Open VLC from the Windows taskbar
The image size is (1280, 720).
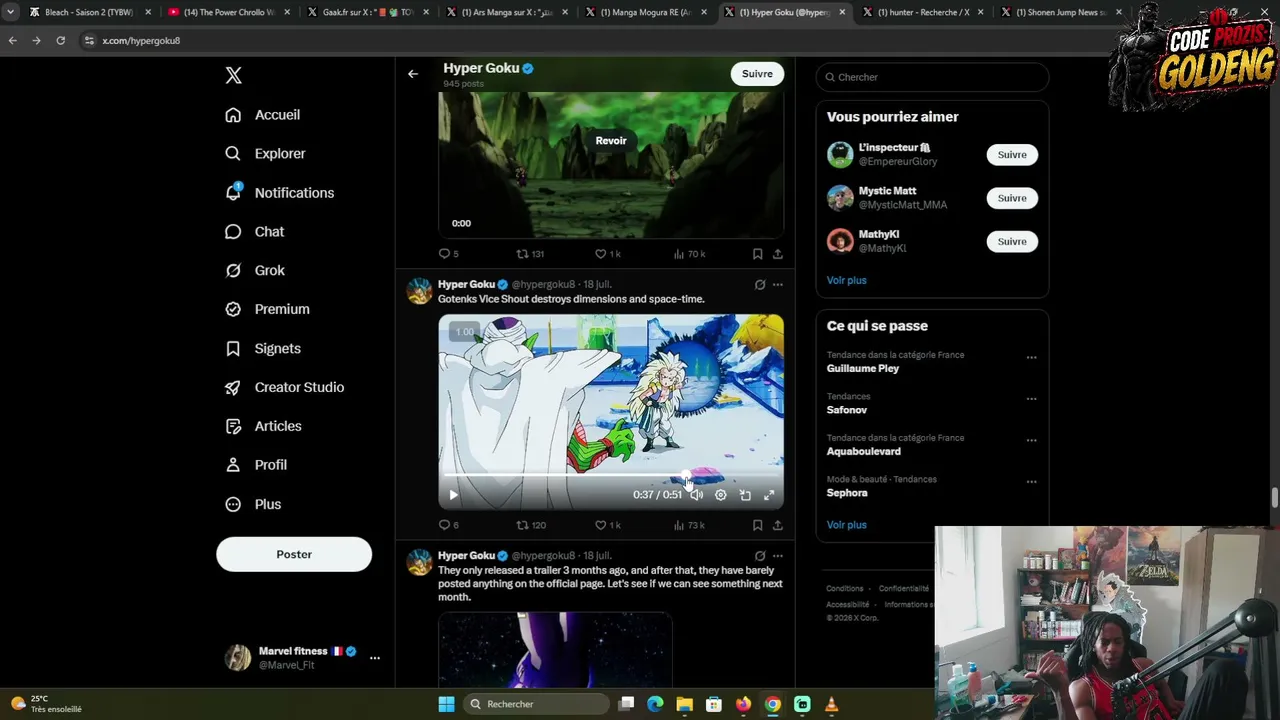click(x=831, y=704)
